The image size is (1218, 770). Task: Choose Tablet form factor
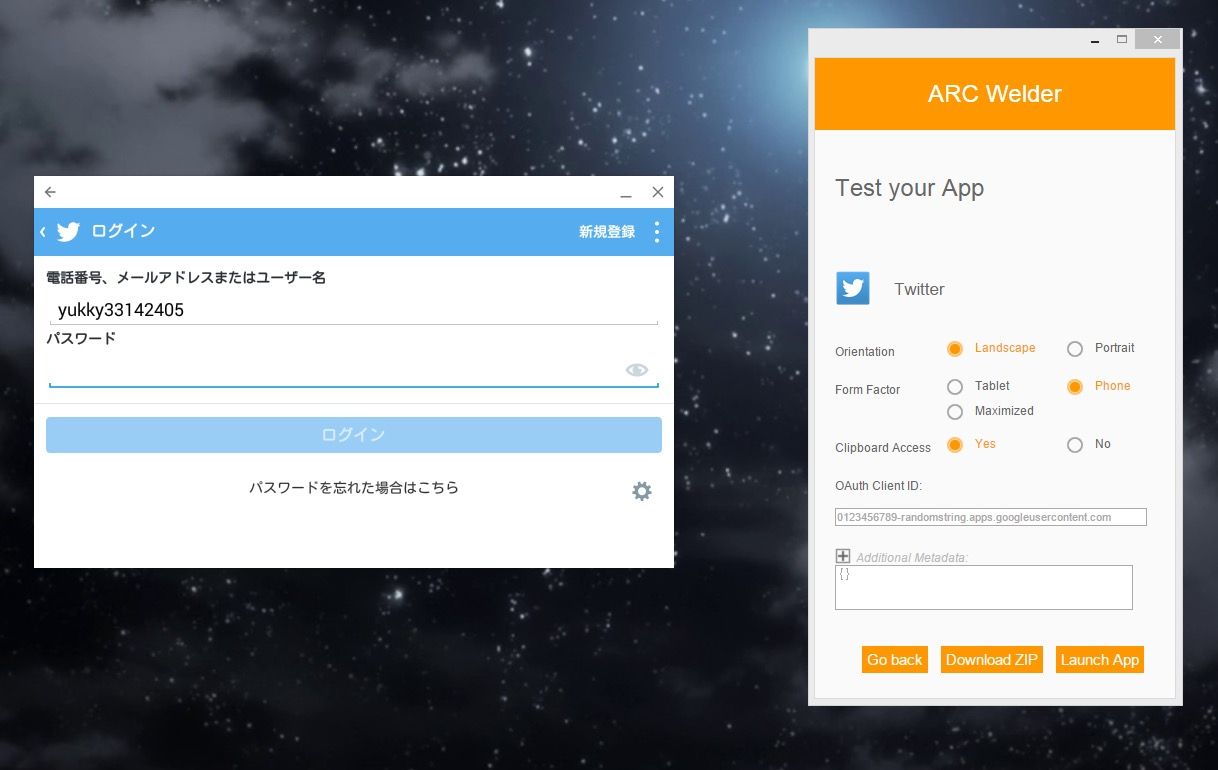point(955,387)
